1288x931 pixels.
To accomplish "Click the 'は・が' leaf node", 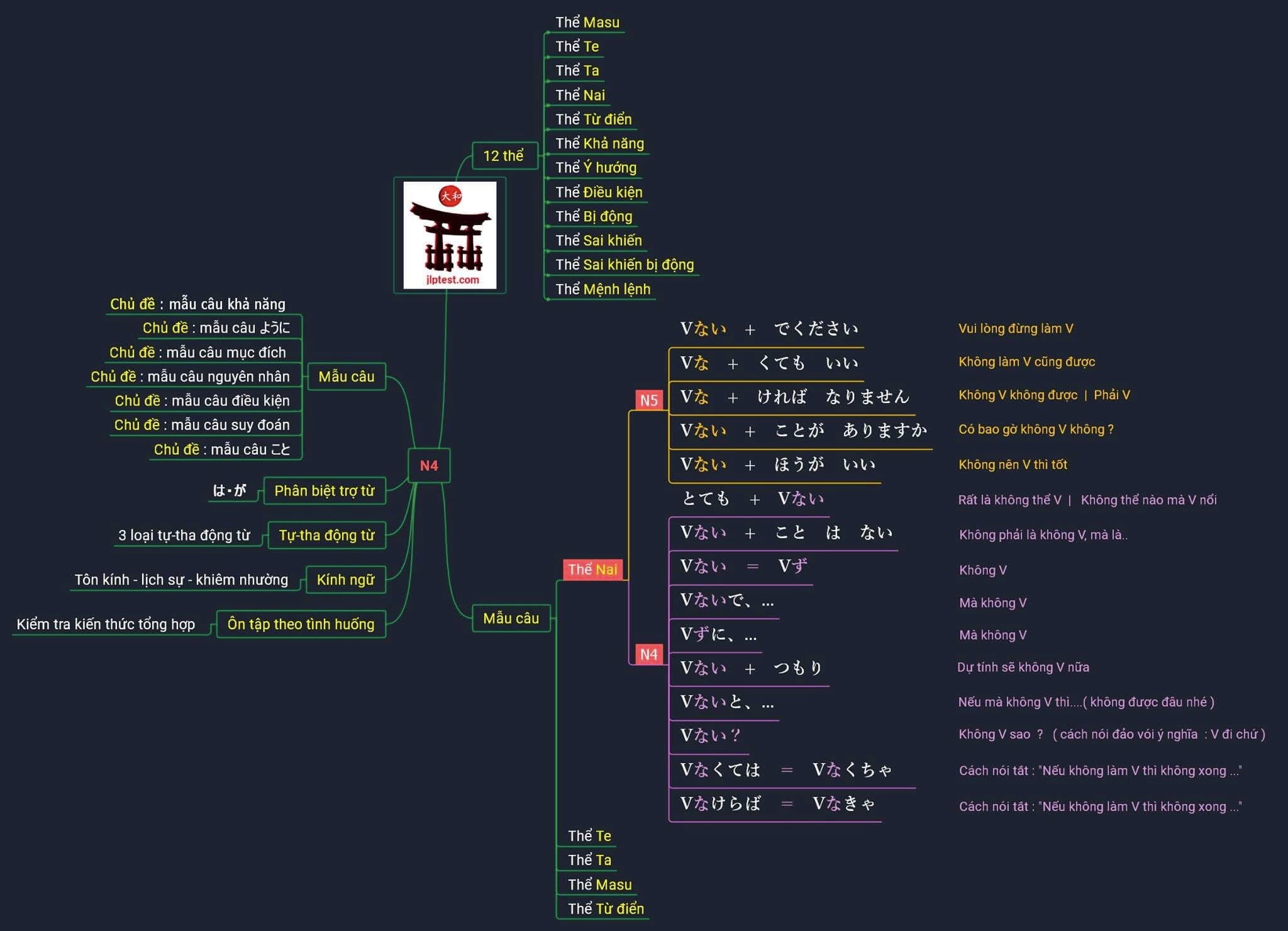I will click(229, 490).
